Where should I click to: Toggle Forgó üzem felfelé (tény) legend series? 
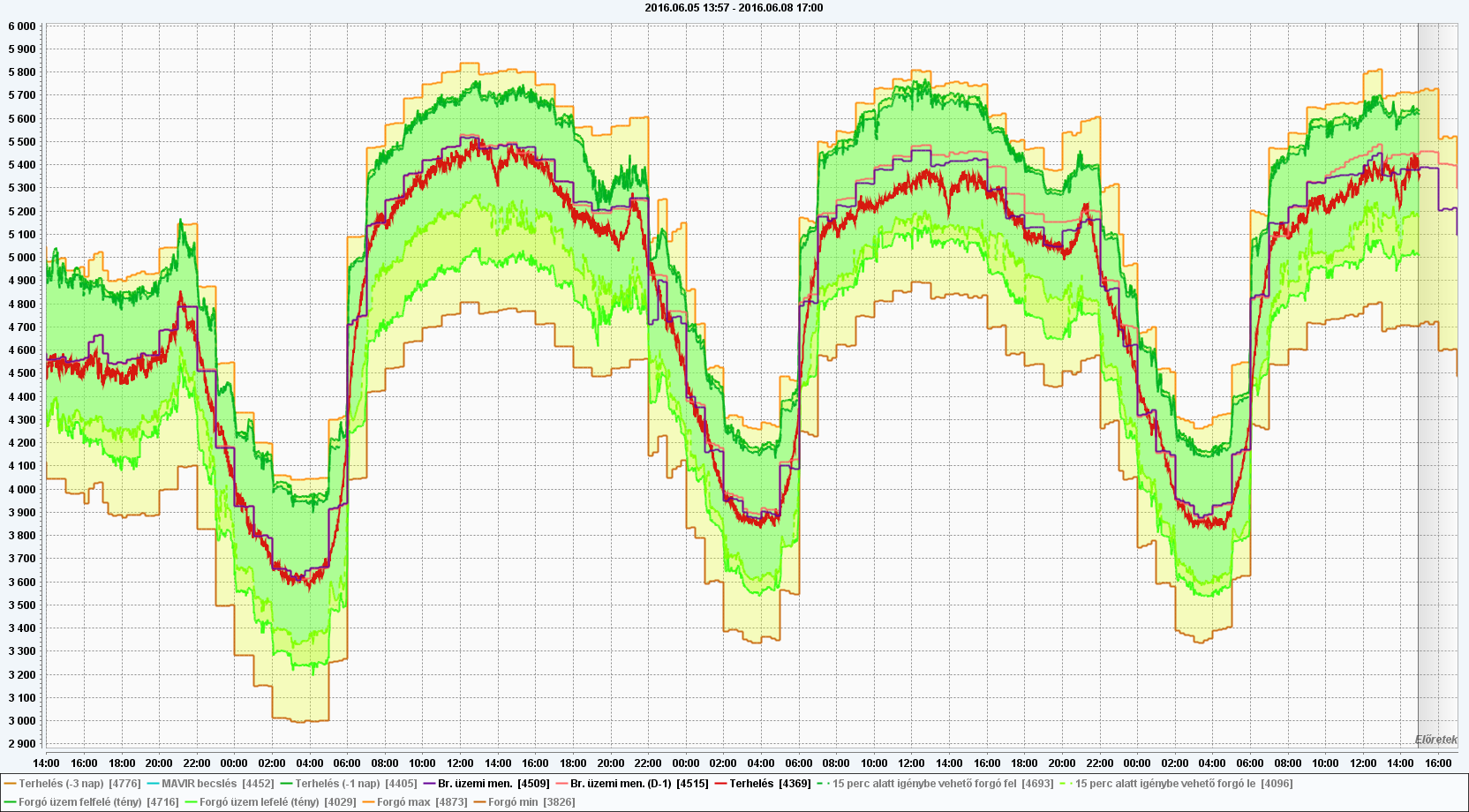coord(91,802)
